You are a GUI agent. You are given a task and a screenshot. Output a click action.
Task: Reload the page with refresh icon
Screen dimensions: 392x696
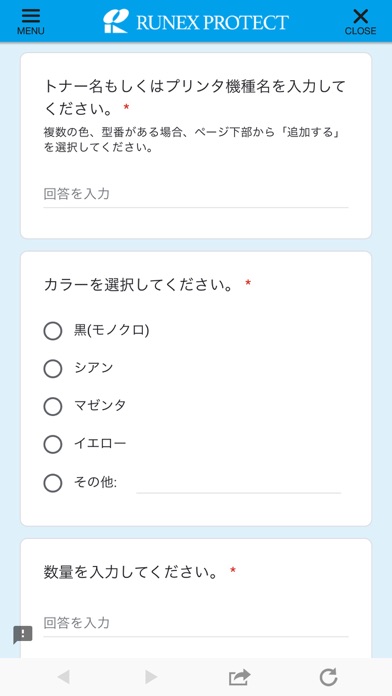329,677
